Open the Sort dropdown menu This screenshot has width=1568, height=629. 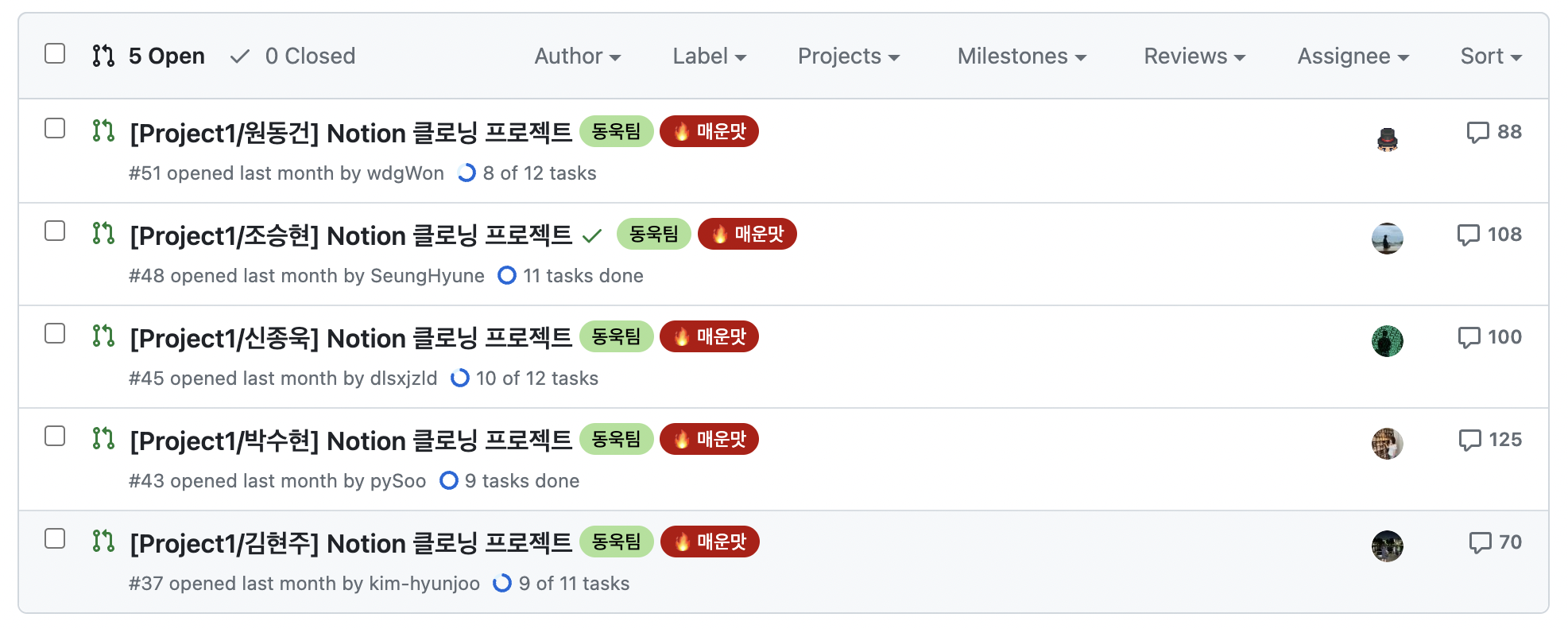click(x=1491, y=56)
